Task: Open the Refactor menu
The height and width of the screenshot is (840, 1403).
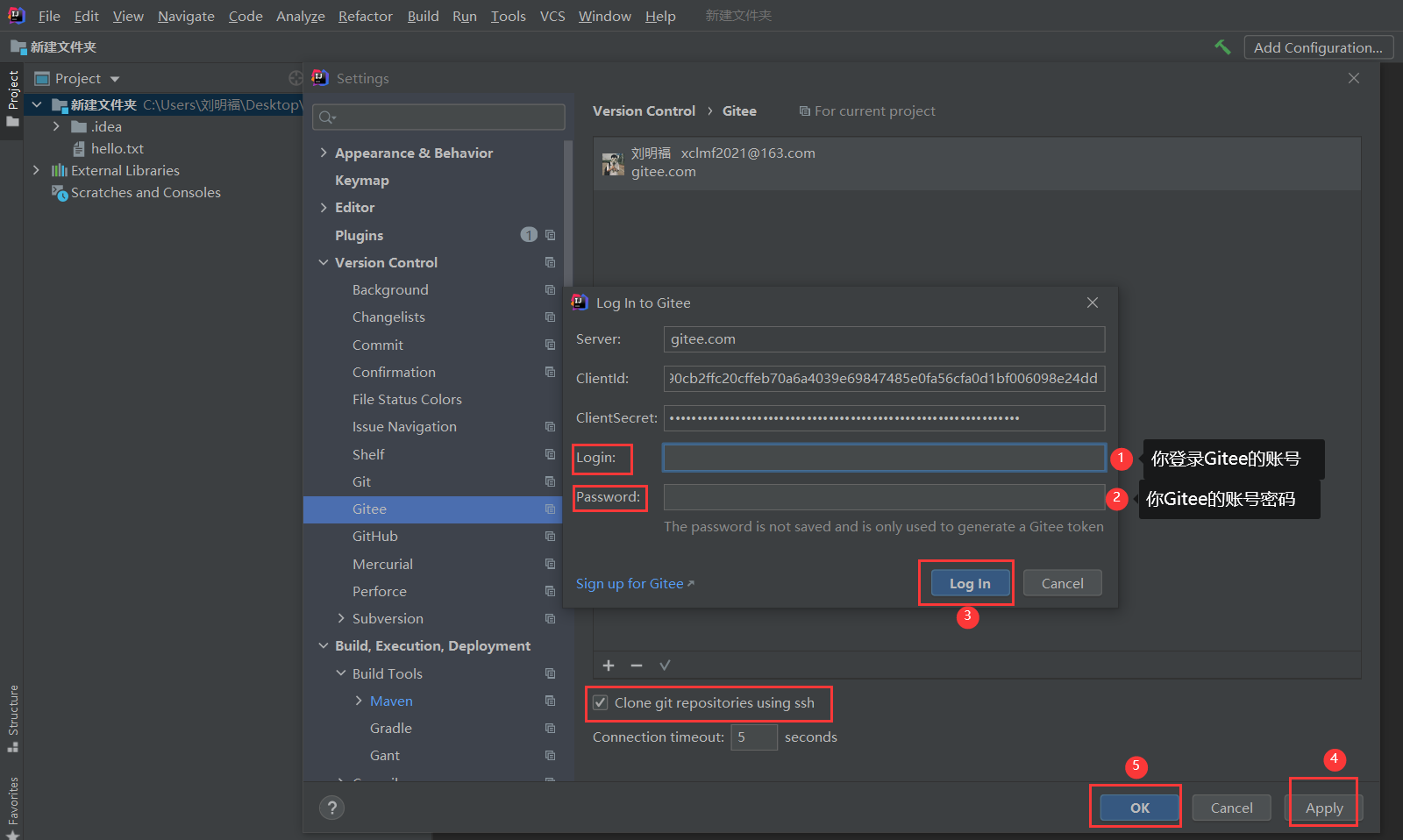Action: pyautogui.click(x=365, y=16)
